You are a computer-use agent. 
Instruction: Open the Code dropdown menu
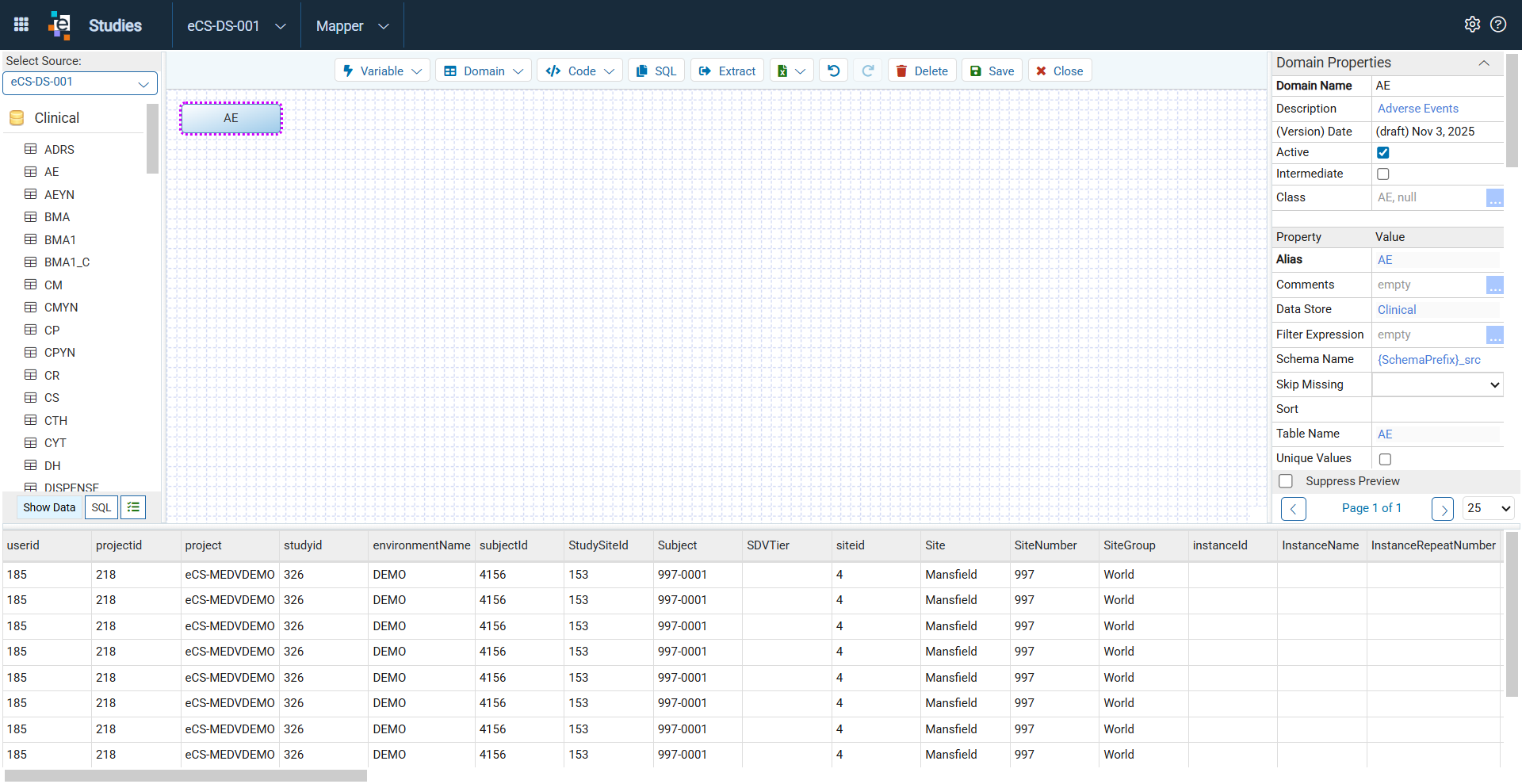[579, 71]
